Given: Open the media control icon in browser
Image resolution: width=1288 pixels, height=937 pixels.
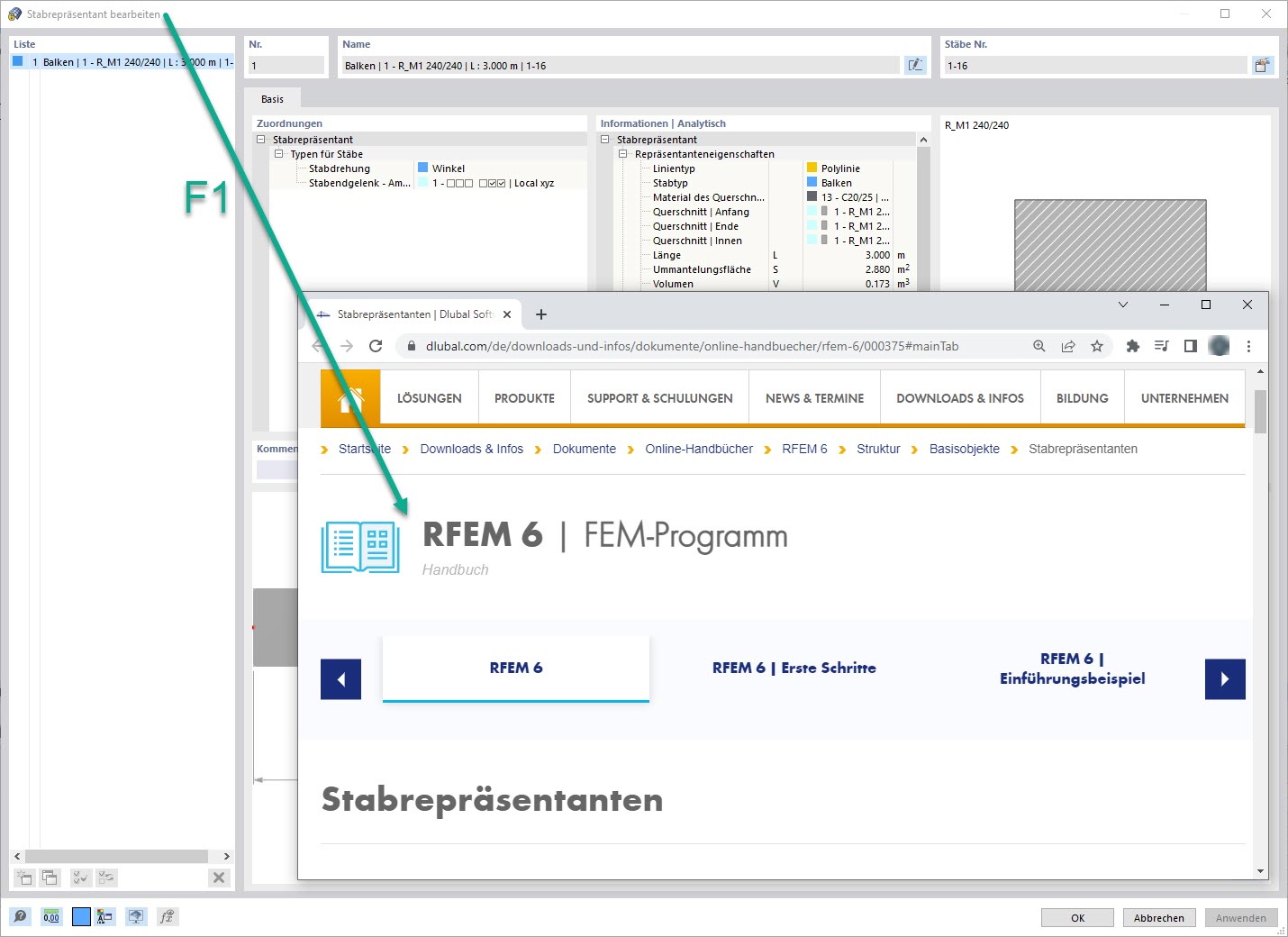Looking at the screenshot, I should (x=1161, y=346).
